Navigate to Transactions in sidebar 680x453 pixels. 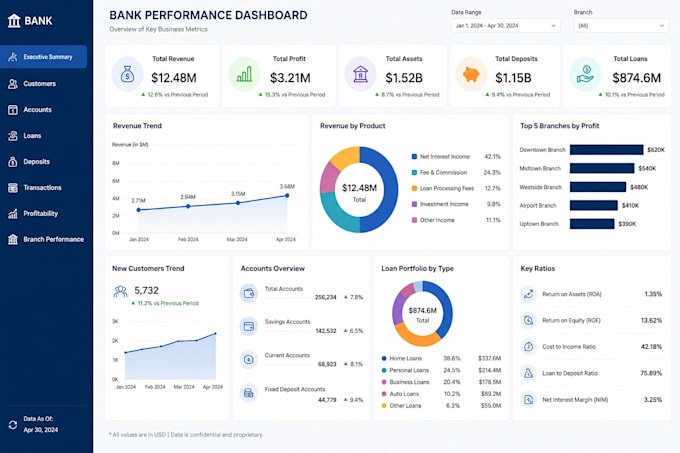pos(42,188)
